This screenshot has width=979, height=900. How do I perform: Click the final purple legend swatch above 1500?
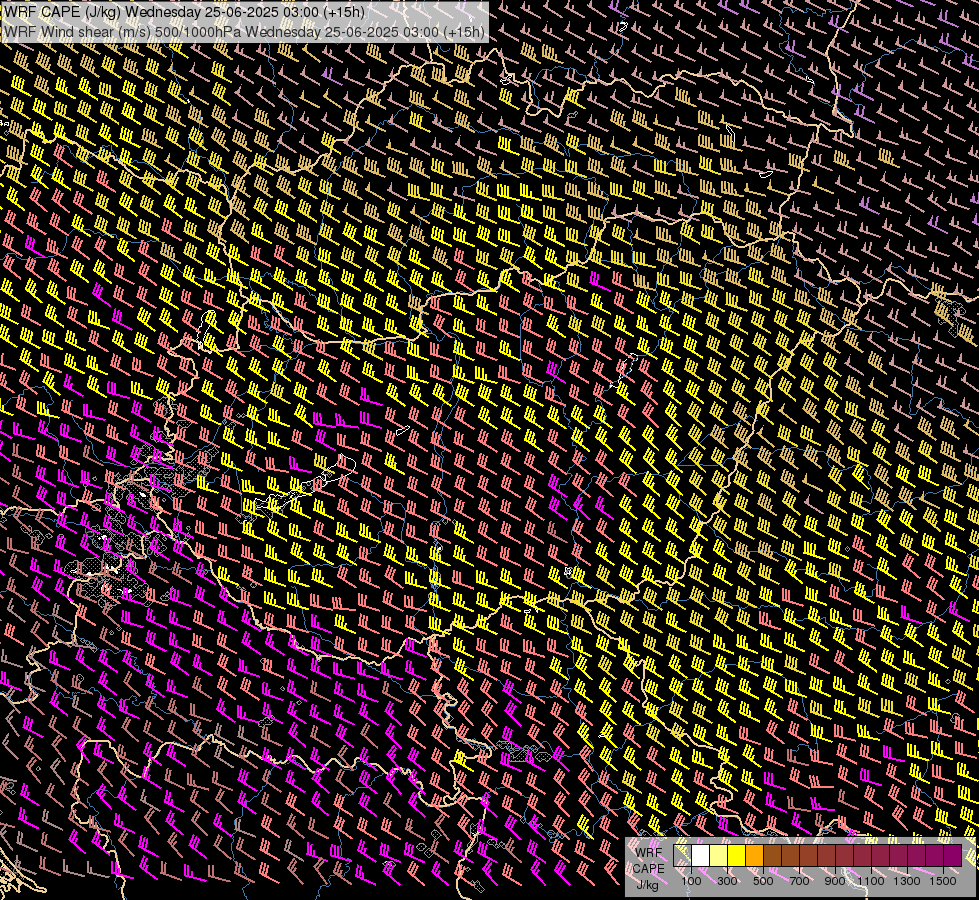pos(953,855)
